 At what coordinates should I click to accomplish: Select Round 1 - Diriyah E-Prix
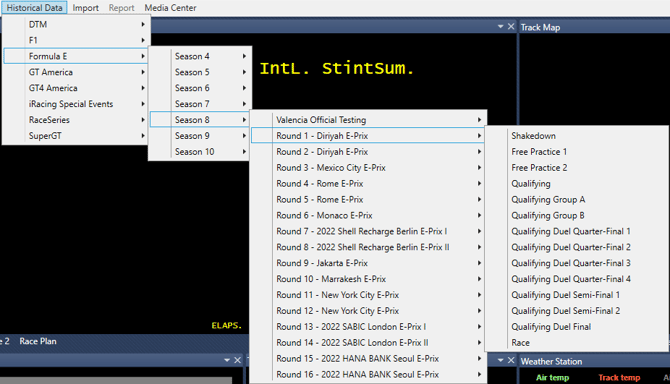click(x=368, y=136)
